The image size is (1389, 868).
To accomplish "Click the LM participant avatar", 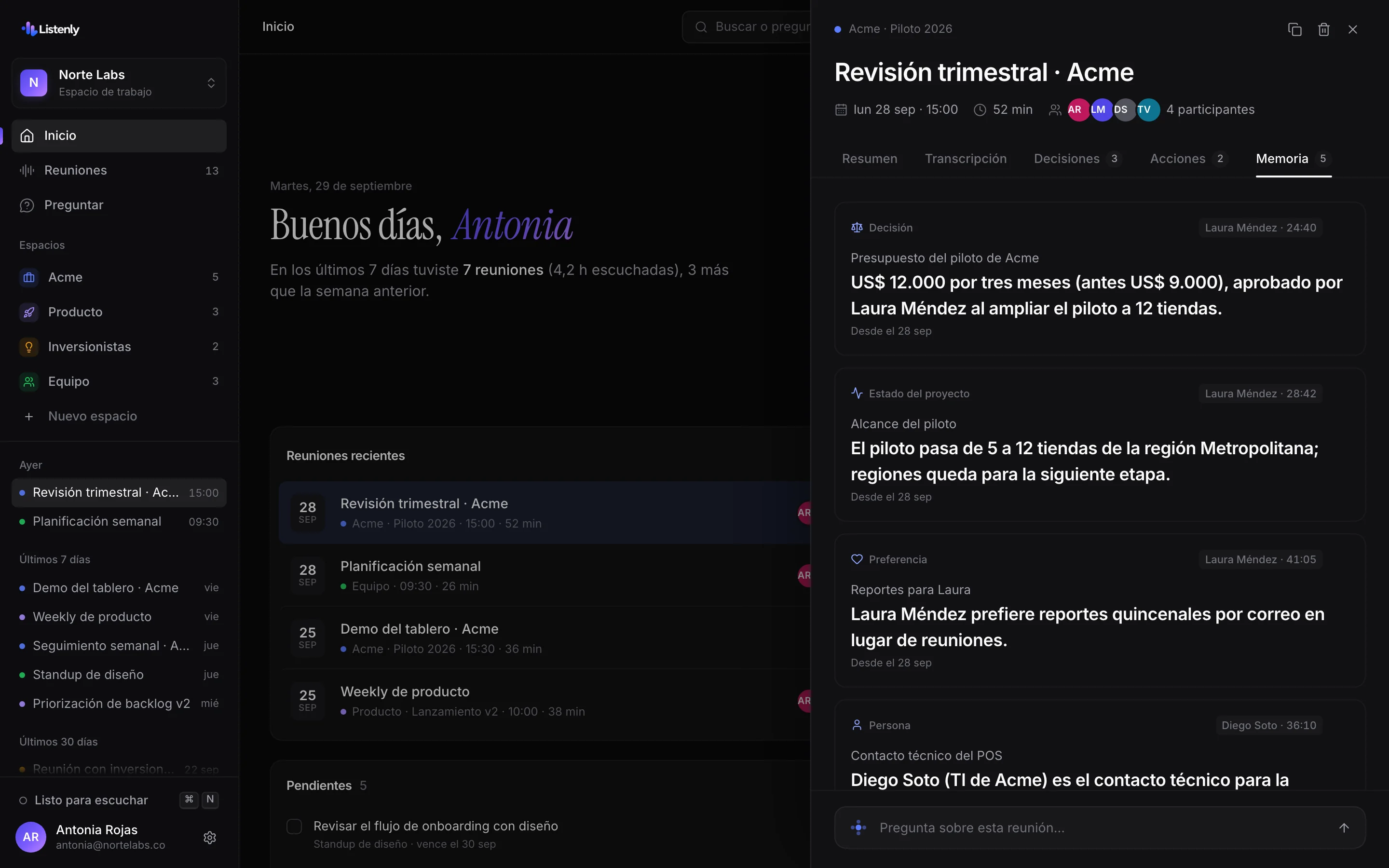I will tap(1102, 109).
